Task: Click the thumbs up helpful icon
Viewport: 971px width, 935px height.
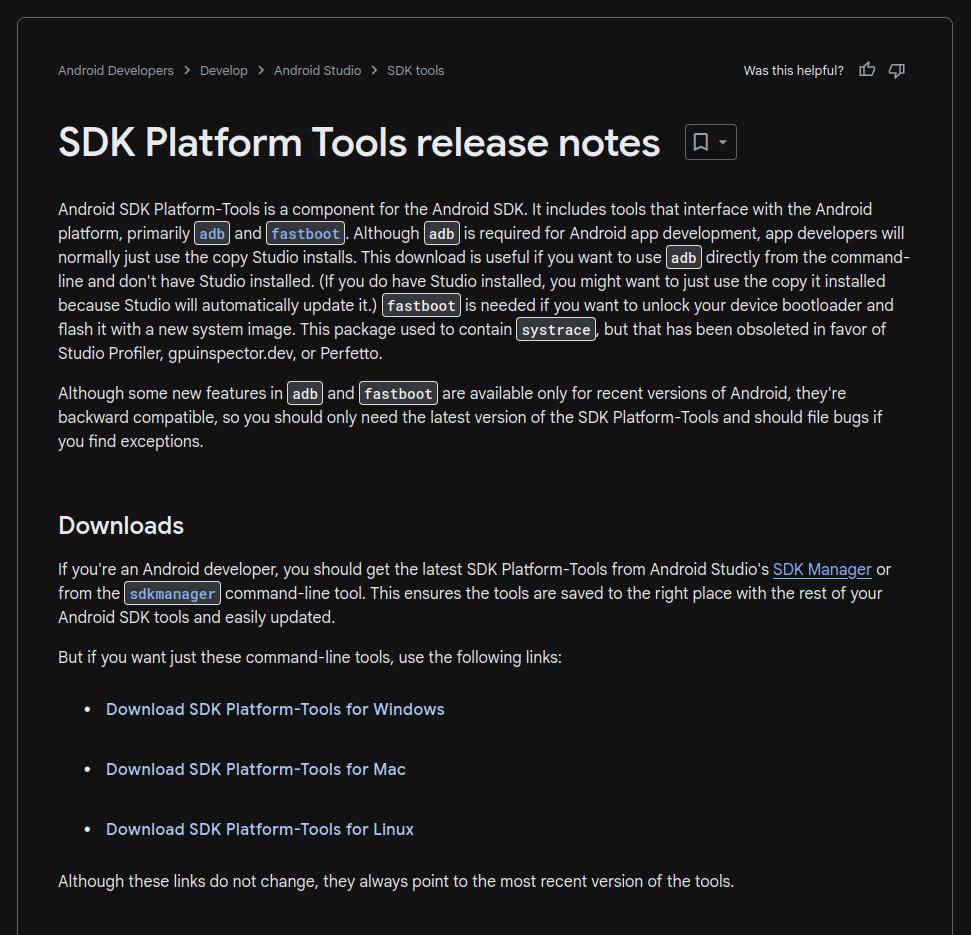Action: click(867, 70)
